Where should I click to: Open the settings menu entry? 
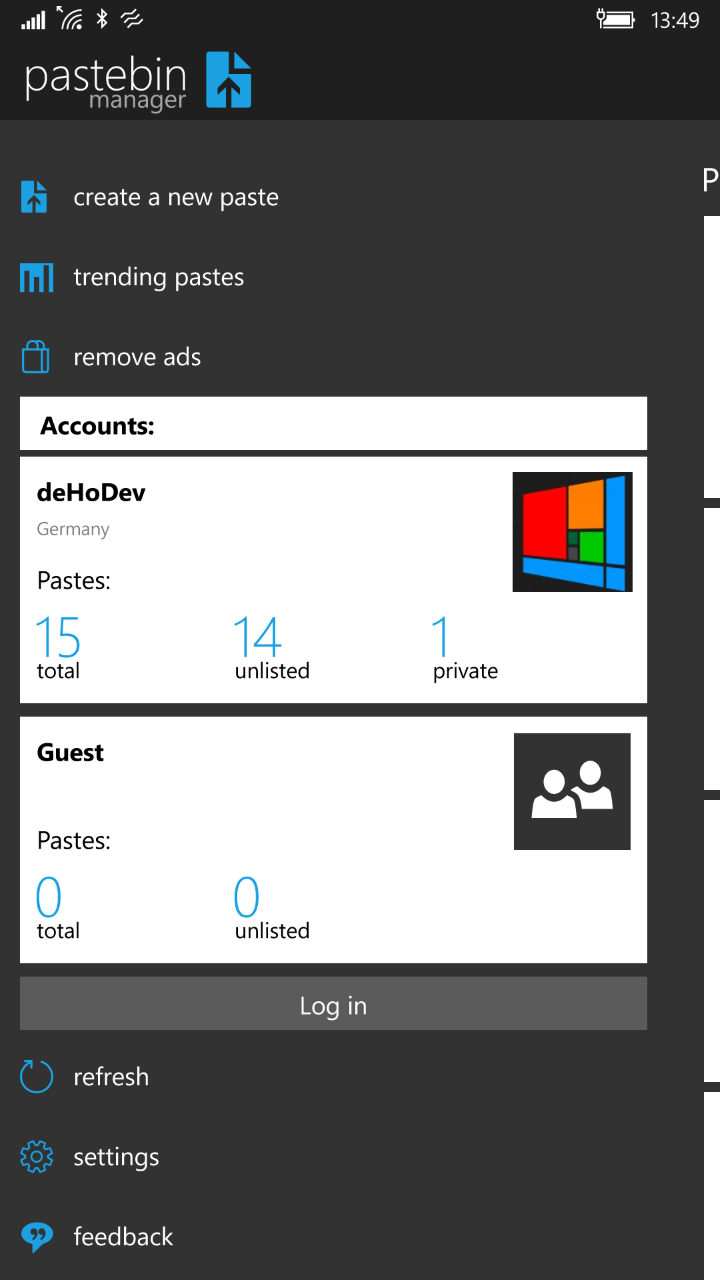pos(116,1158)
